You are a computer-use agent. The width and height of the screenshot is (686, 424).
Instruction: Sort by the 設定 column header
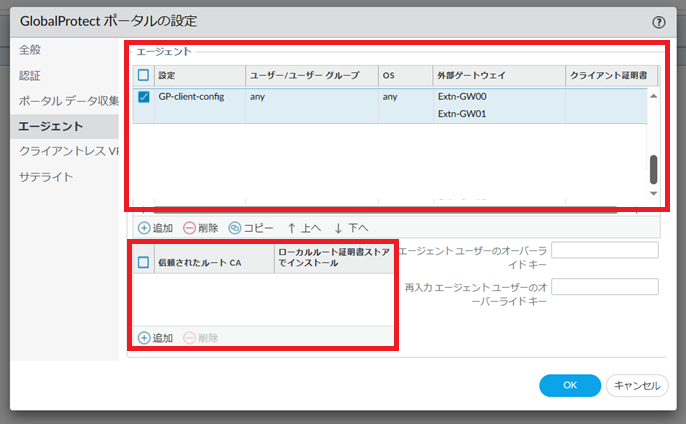[x=200, y=76]
